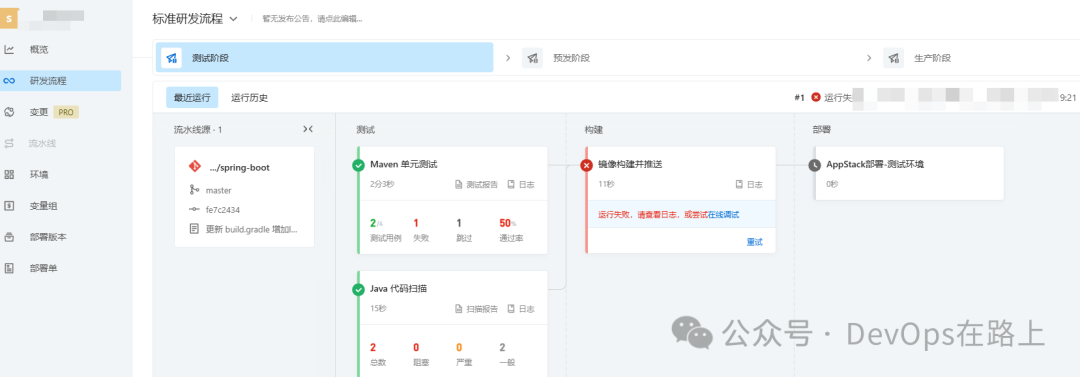Viewport: 1080px width, 377px height.
Task: Open 扫描报告 for Java code scan
Action: 476,309
